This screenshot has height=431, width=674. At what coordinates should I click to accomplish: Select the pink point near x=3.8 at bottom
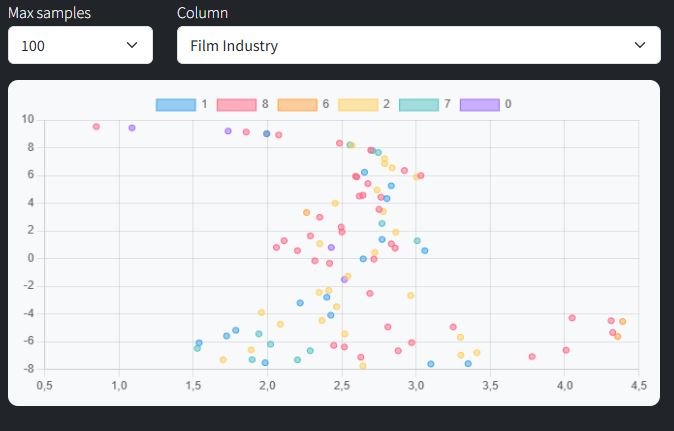532,357
